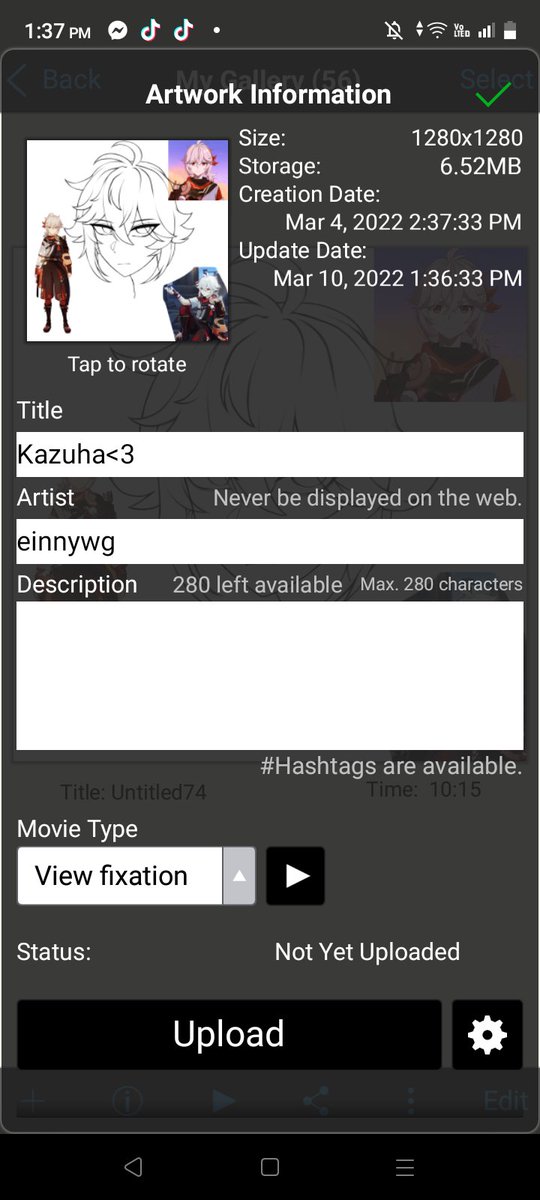Viewport: 540px width, 1200px height.
Task: Tap the artwork thumbnail to rotate
Action: tap(127, 241)
